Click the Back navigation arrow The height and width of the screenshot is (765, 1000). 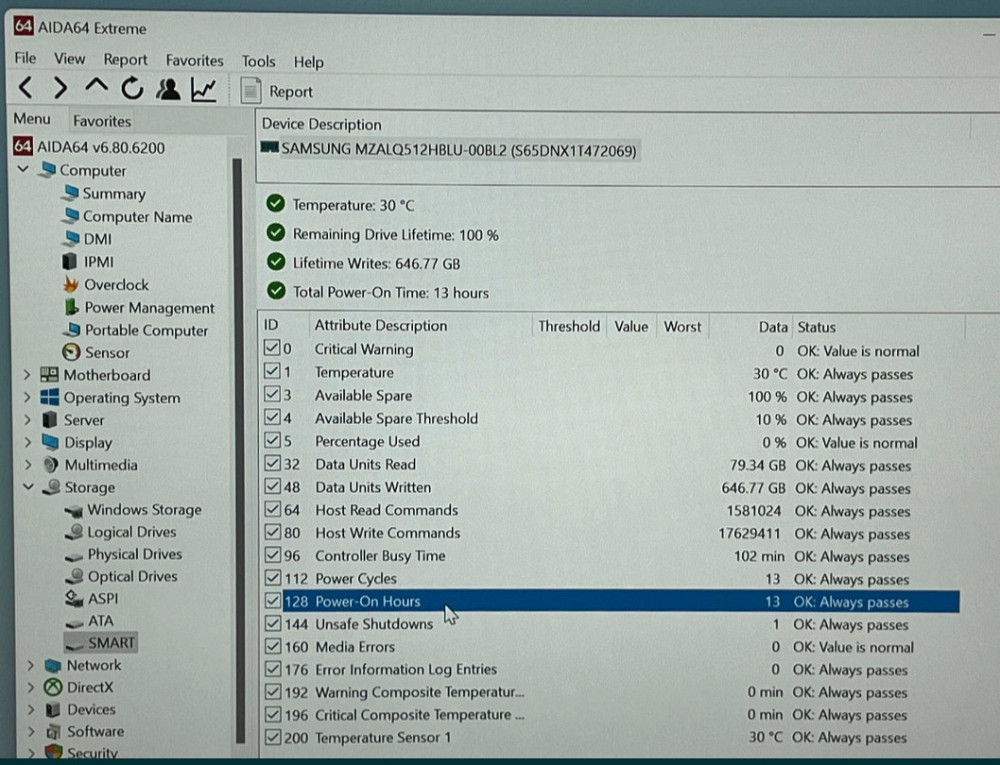[26, 89]
